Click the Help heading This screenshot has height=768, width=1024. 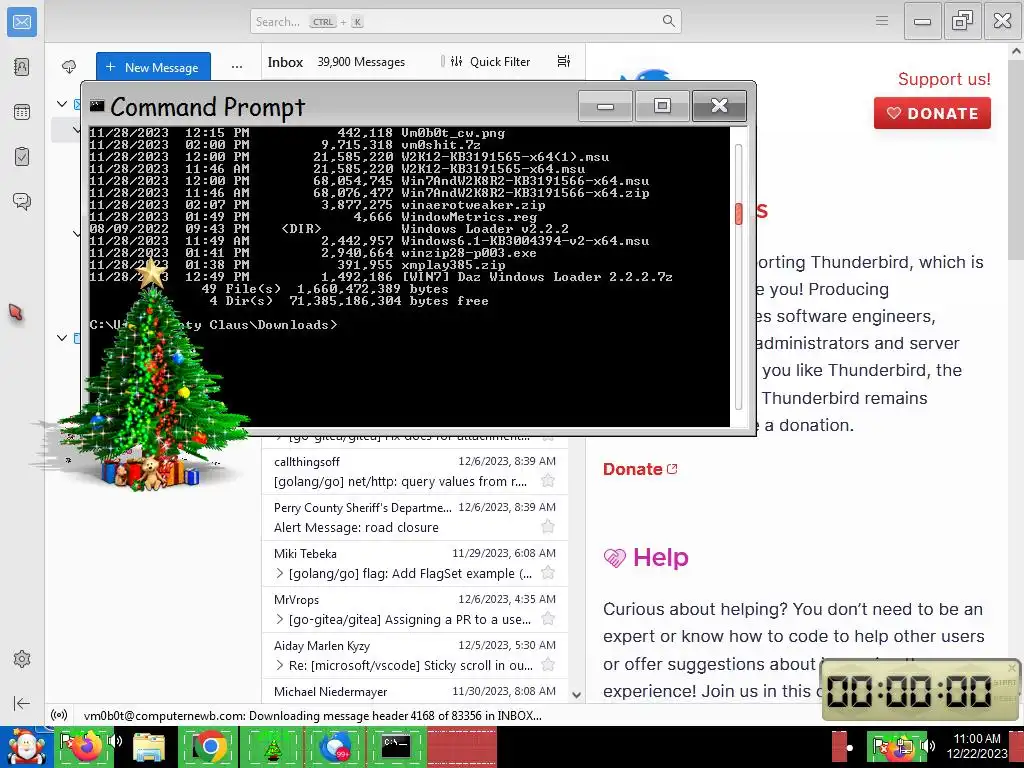pos(660,557)
